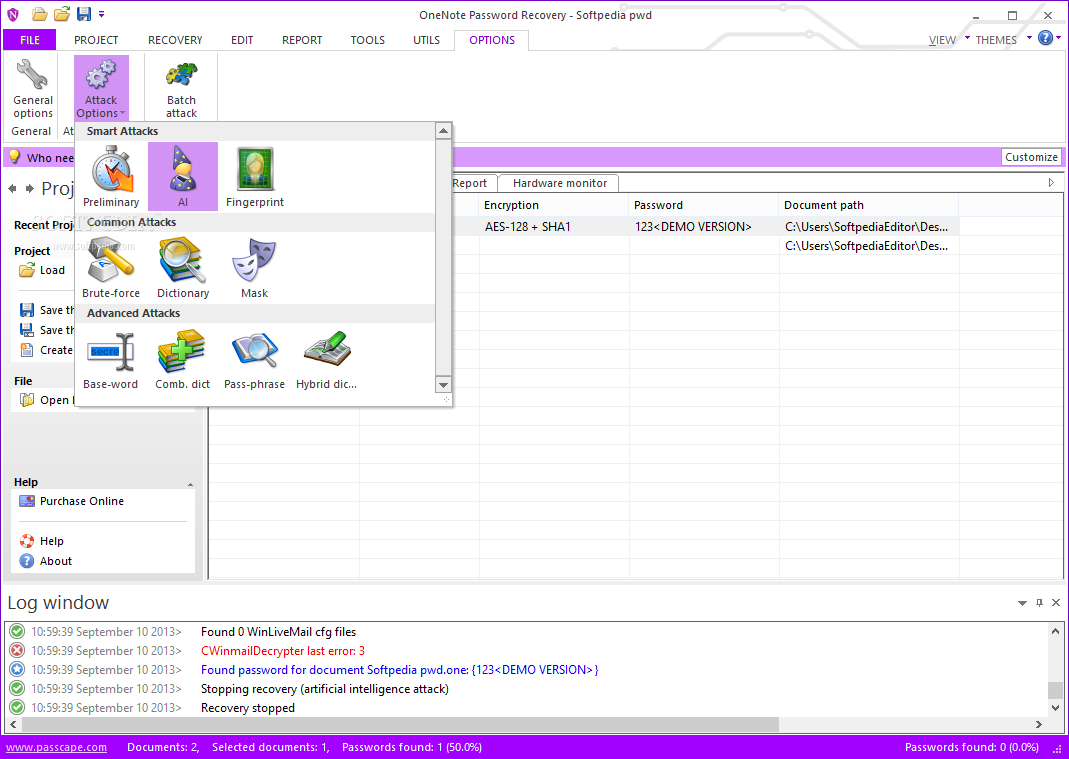Open the FILE menu tab

tap(29, 40)
